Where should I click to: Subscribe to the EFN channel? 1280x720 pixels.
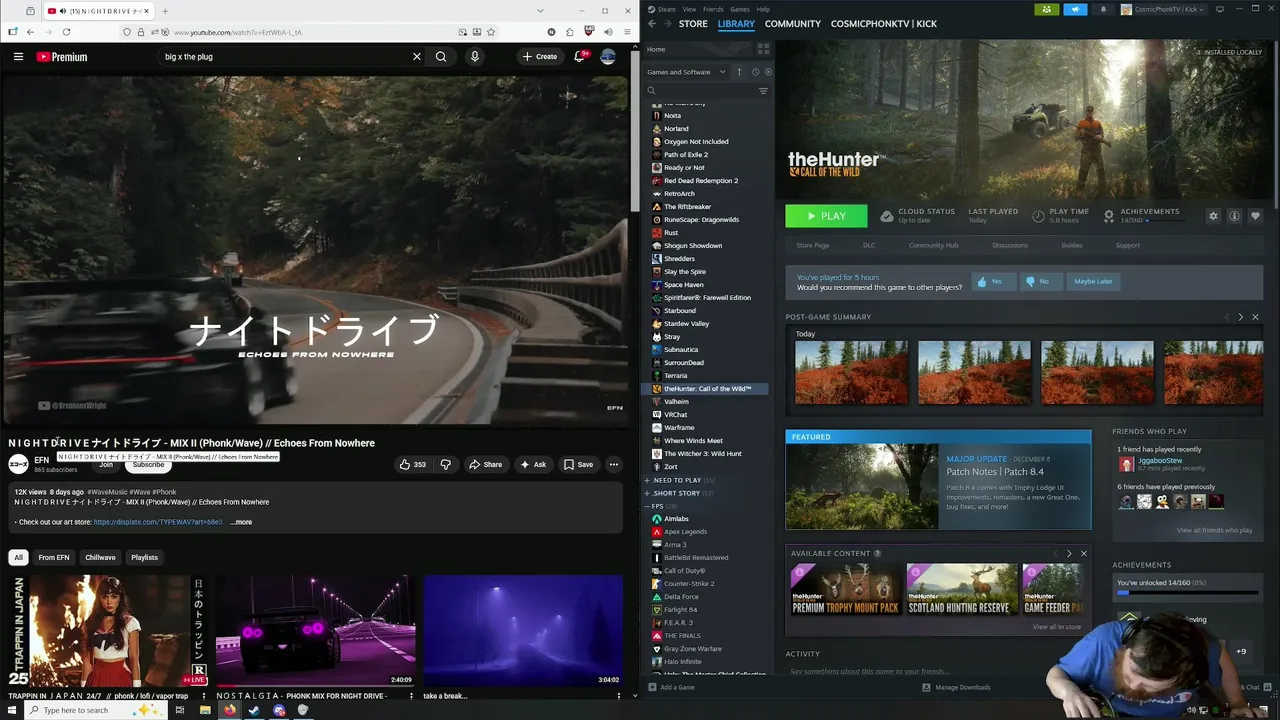[x=148, y=465]
